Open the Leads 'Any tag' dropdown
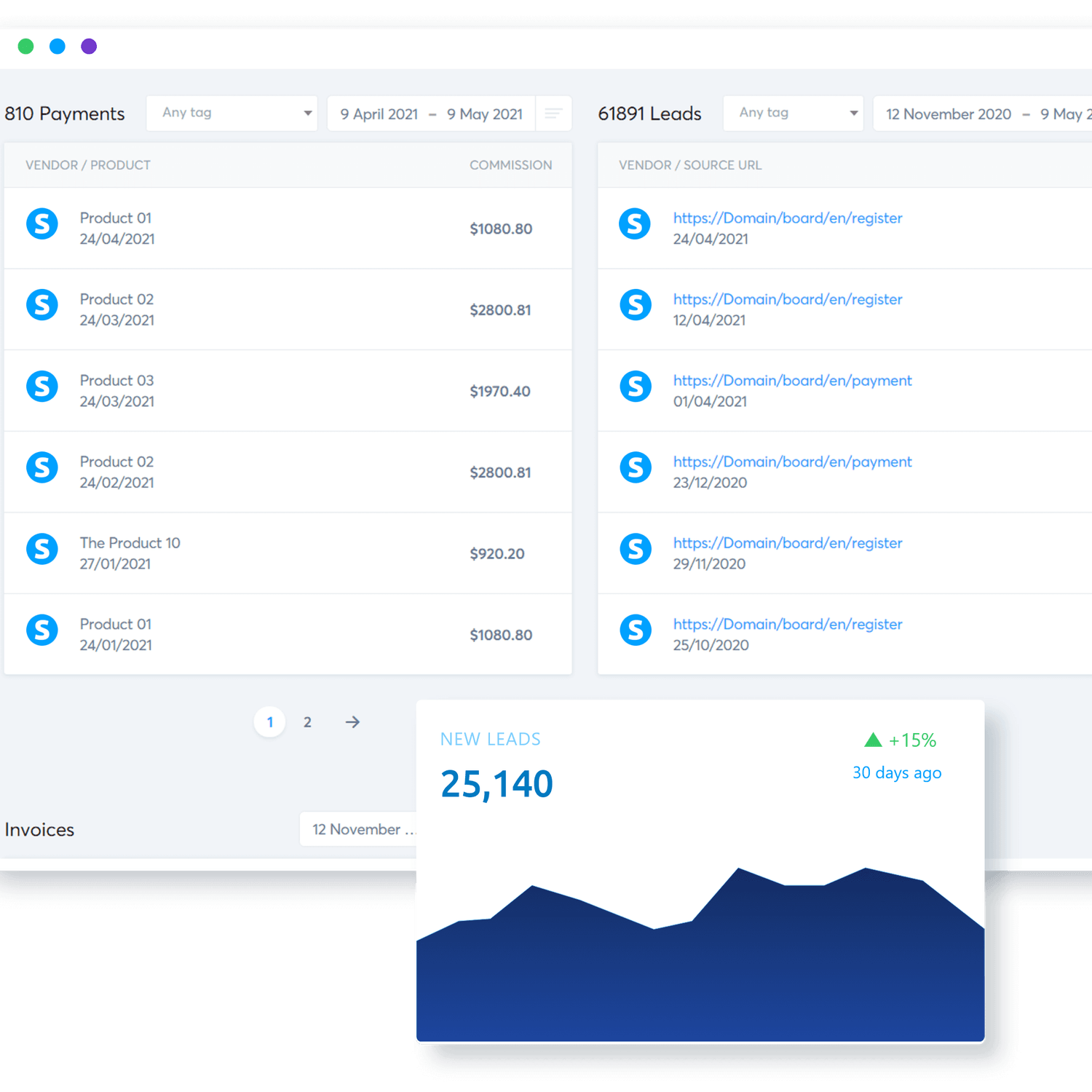1092x1092 pixels. (793, 114)
